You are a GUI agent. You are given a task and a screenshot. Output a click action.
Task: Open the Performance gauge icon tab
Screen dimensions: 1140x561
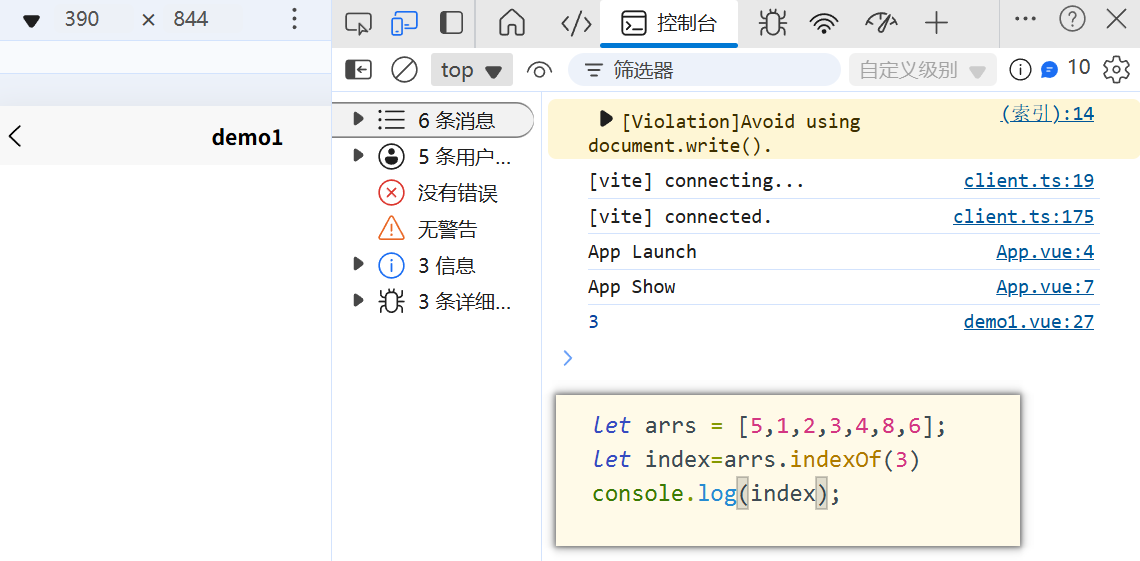881,23
